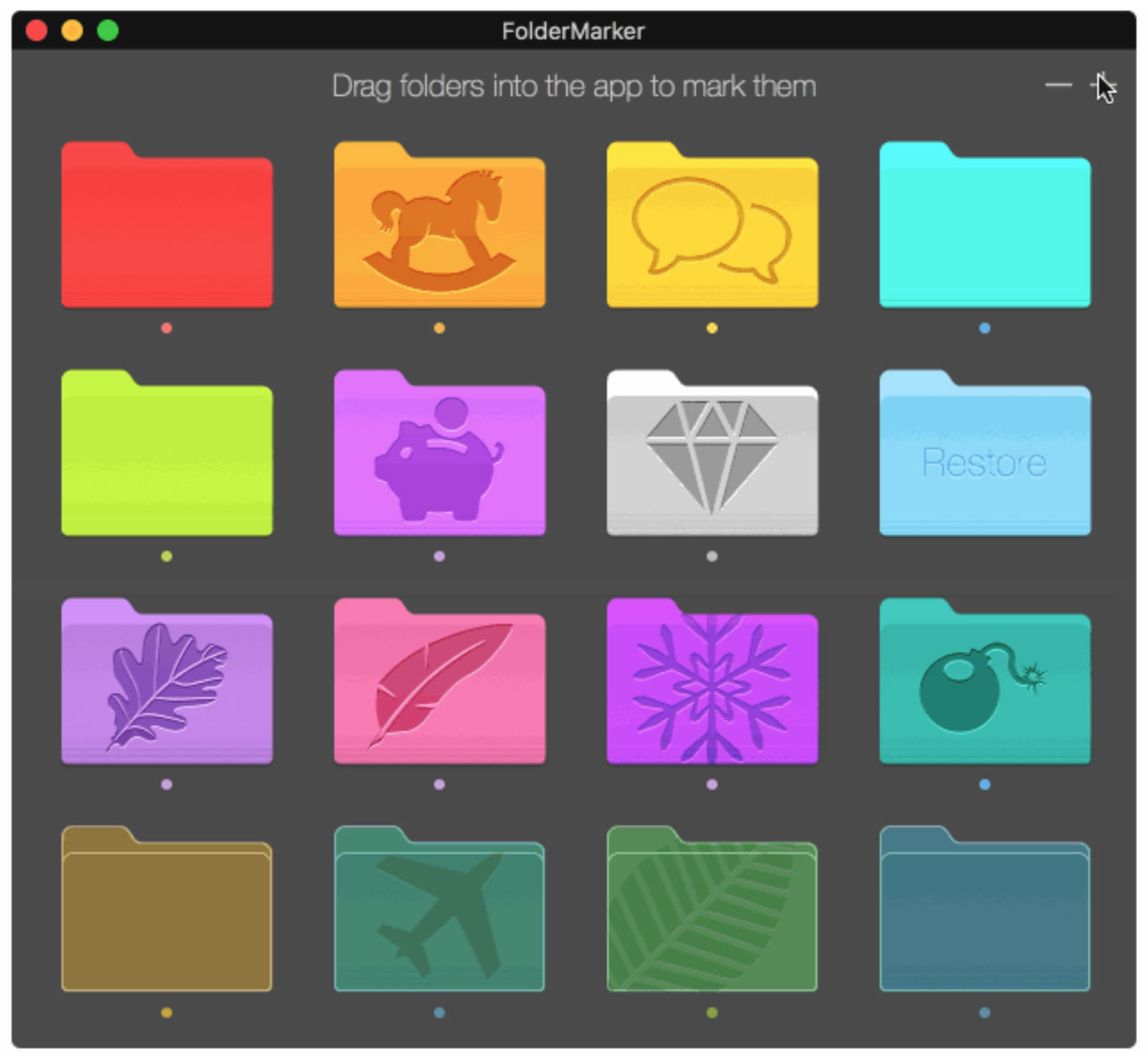Select the airplane folder icon
This screenshot has width=1148, height=1059.
pos(439,914)
